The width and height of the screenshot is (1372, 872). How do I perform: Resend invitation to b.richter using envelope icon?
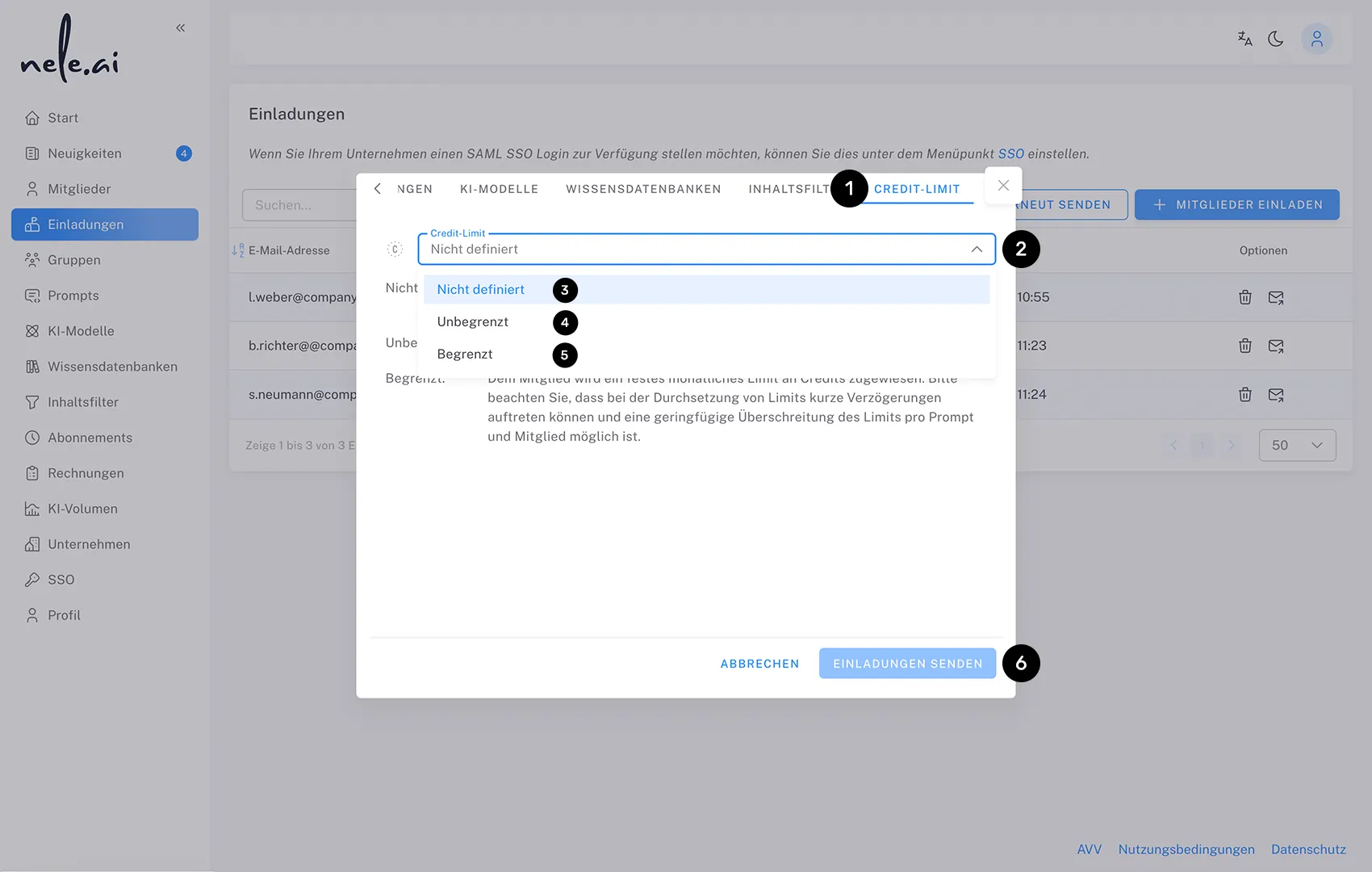1276,346
